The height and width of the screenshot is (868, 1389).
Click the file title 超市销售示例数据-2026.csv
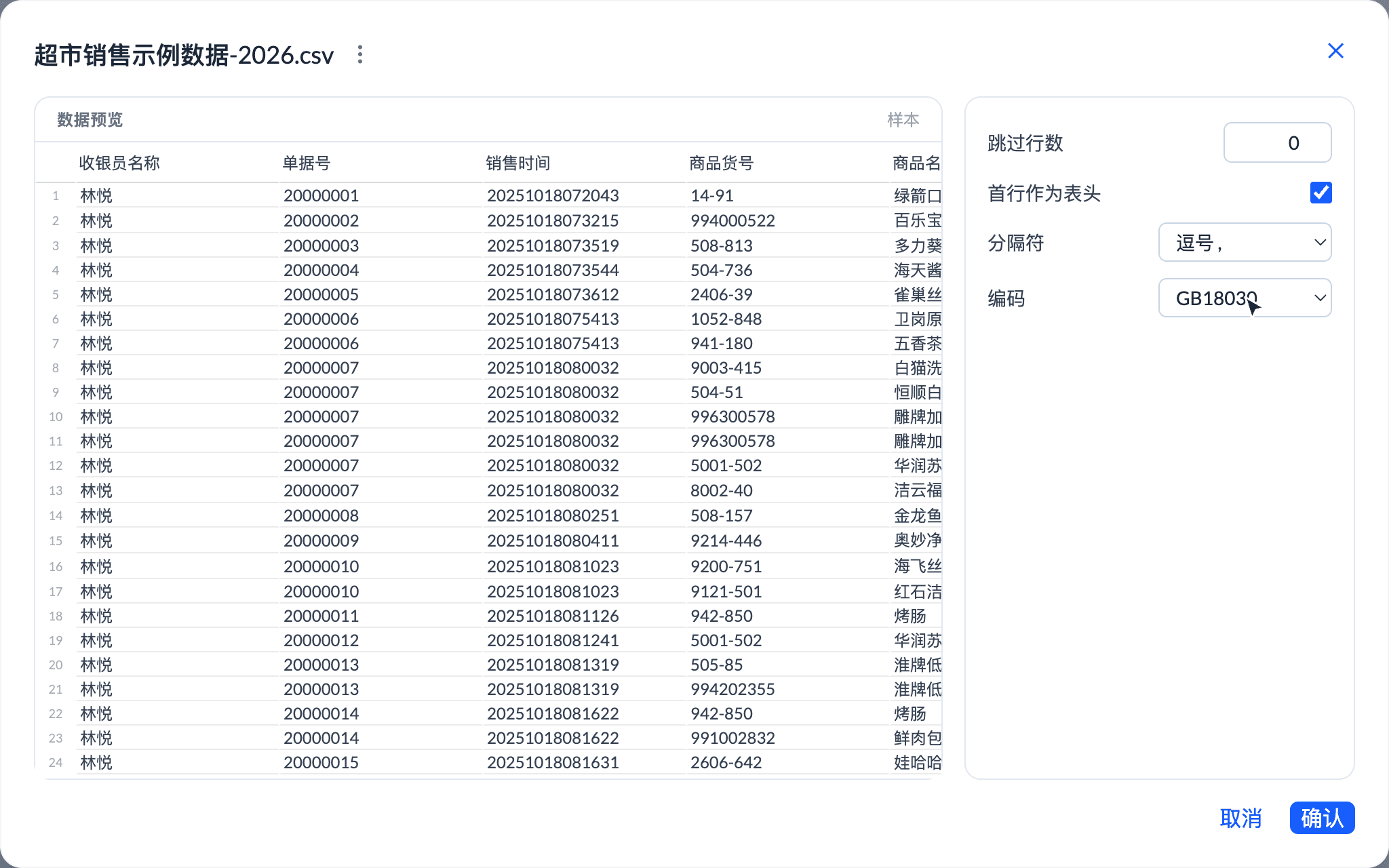[184, 55]
